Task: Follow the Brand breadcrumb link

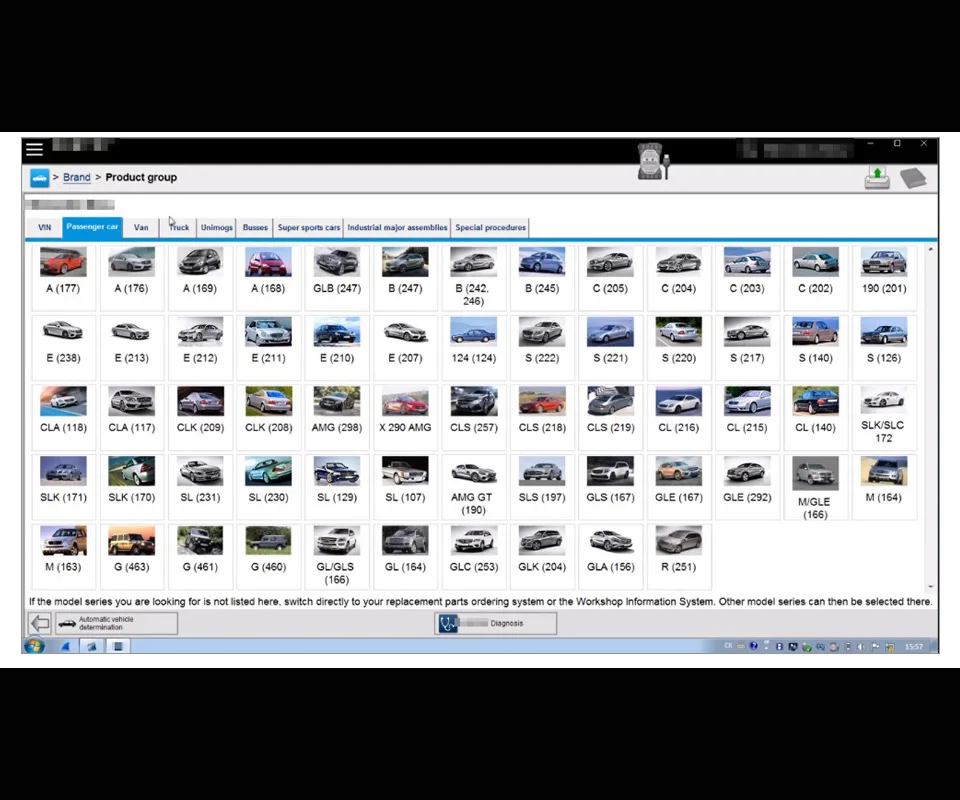Action: click(77, 178)
